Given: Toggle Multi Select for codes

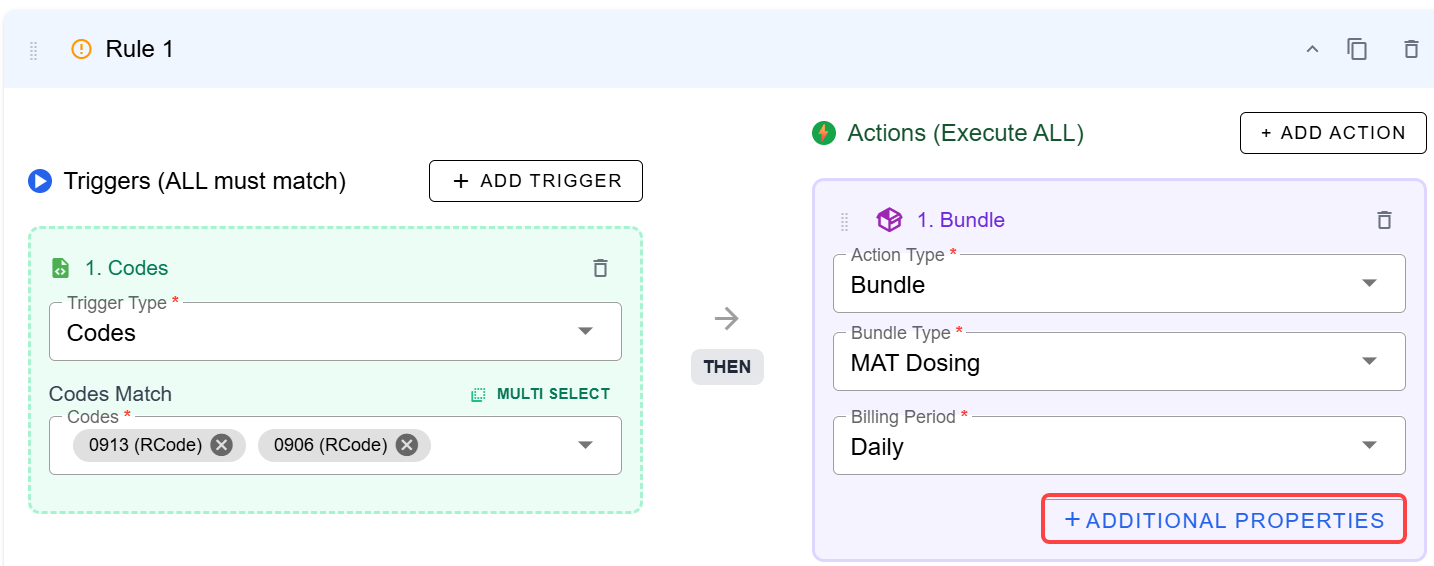Looking at the screenshot, I should [541, 394].
